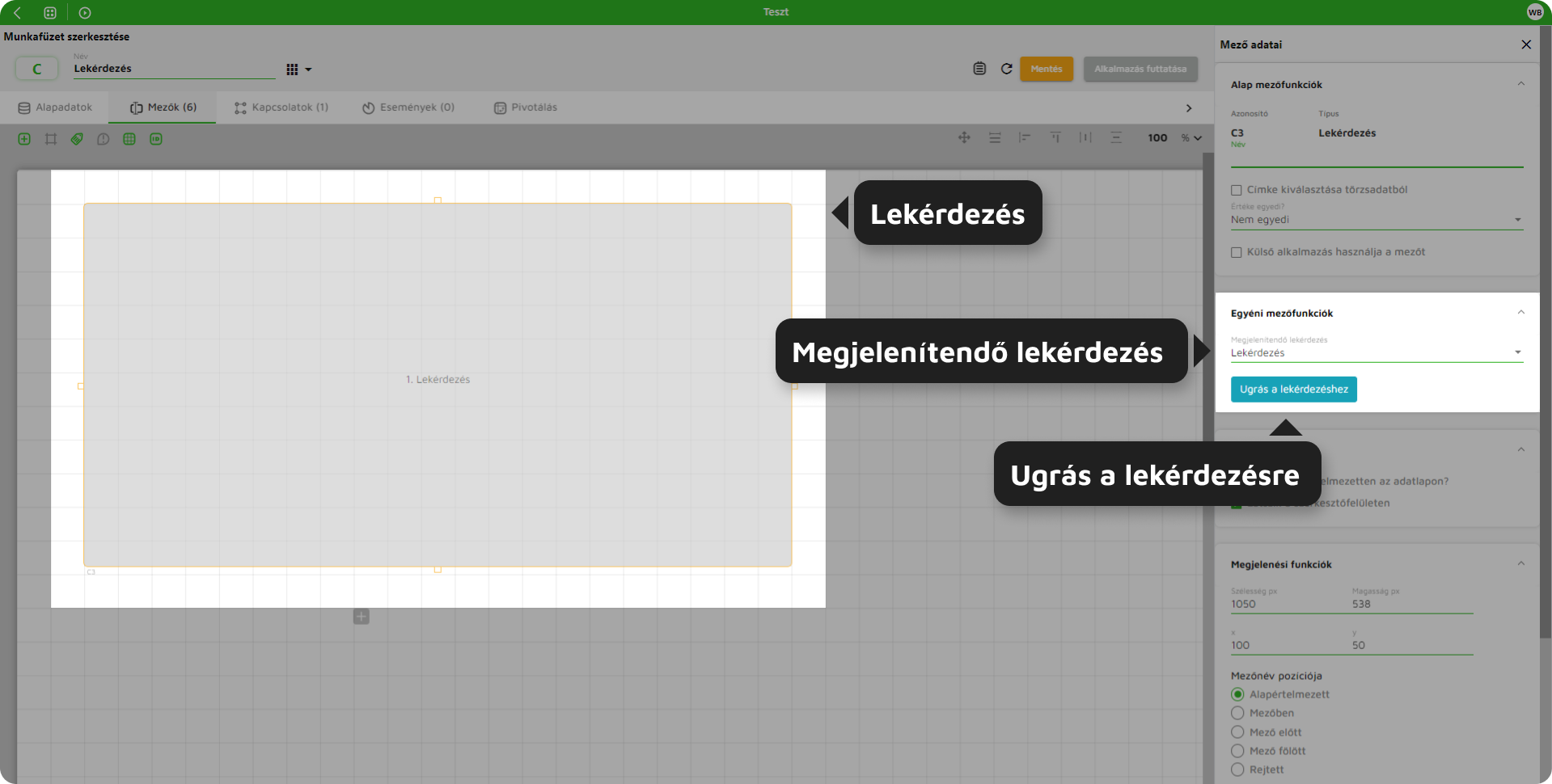The image size is (1552, 784).
Task: Click the bottom resize handle of the Lekérdezés field
Action: [x=438, y=570]
